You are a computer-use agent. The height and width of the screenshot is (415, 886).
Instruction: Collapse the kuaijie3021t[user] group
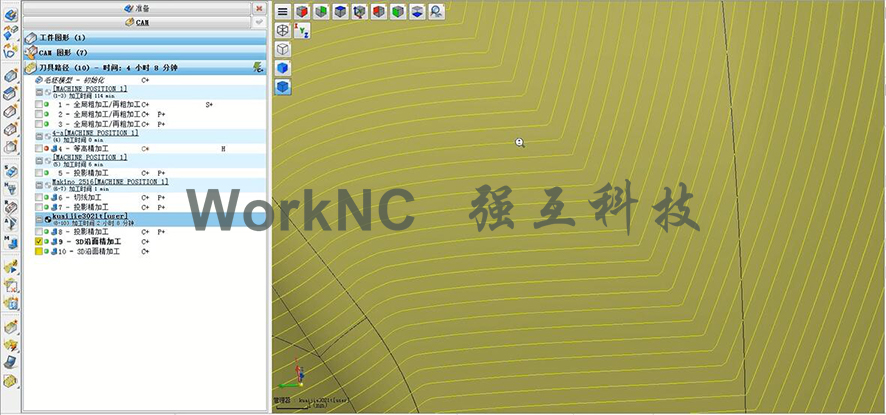point(39,219)
